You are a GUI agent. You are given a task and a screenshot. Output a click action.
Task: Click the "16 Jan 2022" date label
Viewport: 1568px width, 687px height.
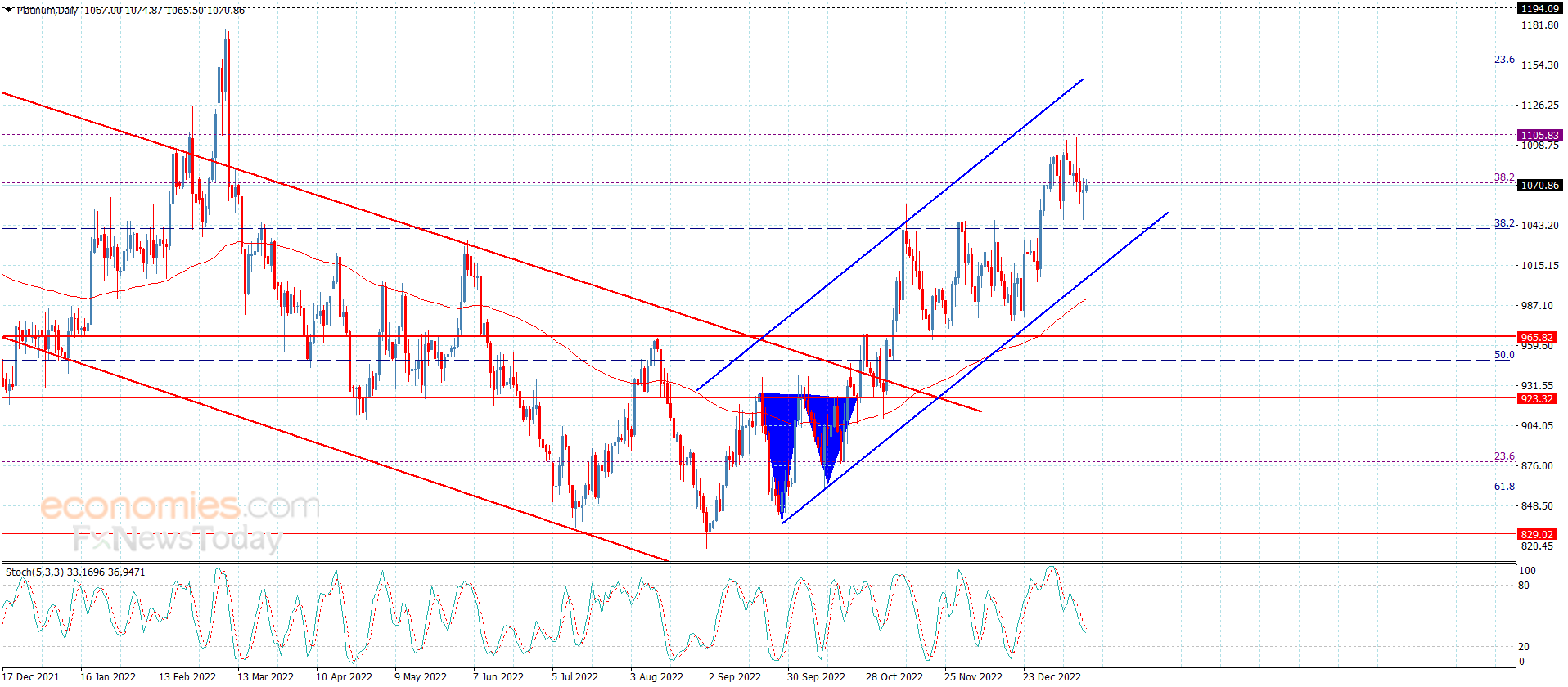tap(108, 677)
